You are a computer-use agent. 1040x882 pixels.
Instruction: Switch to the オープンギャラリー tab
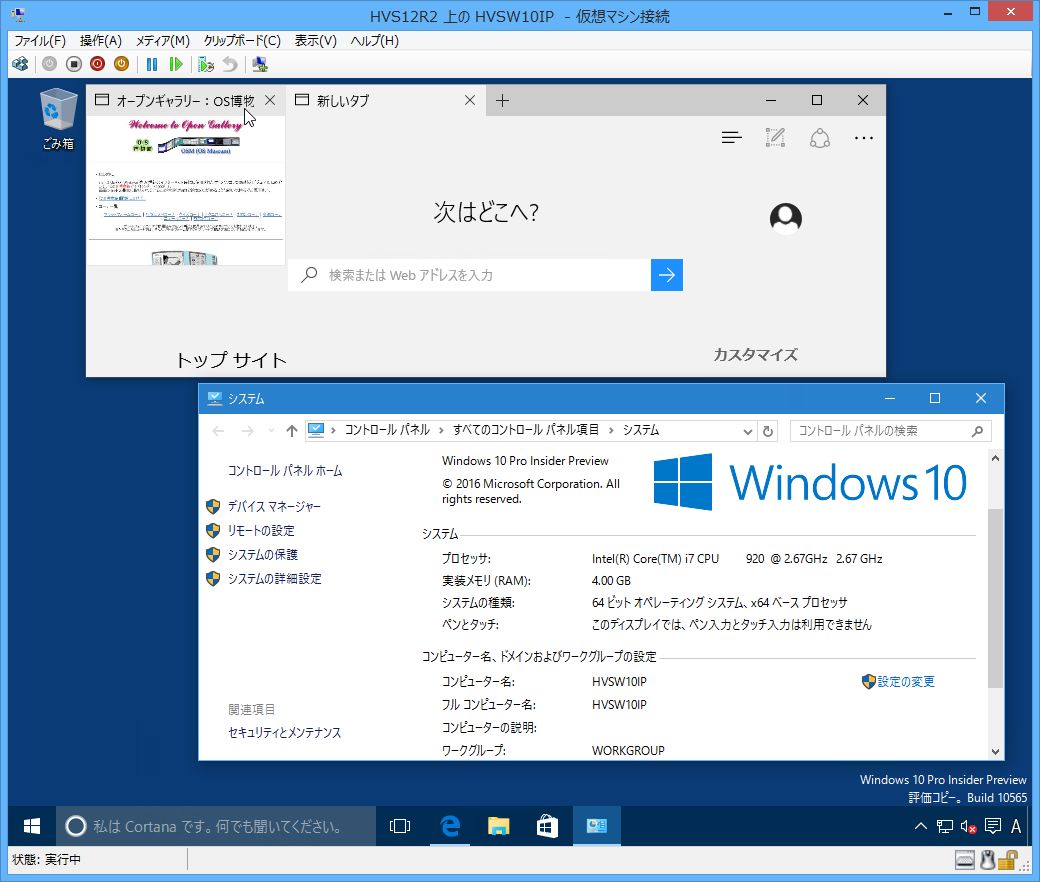186,100
